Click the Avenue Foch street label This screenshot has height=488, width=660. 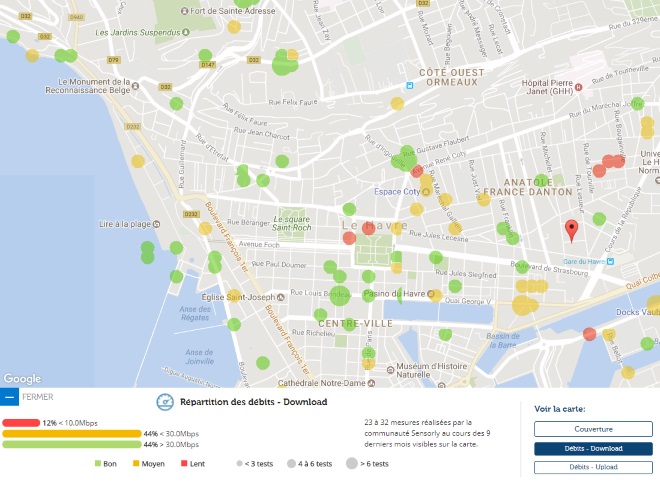259,244
